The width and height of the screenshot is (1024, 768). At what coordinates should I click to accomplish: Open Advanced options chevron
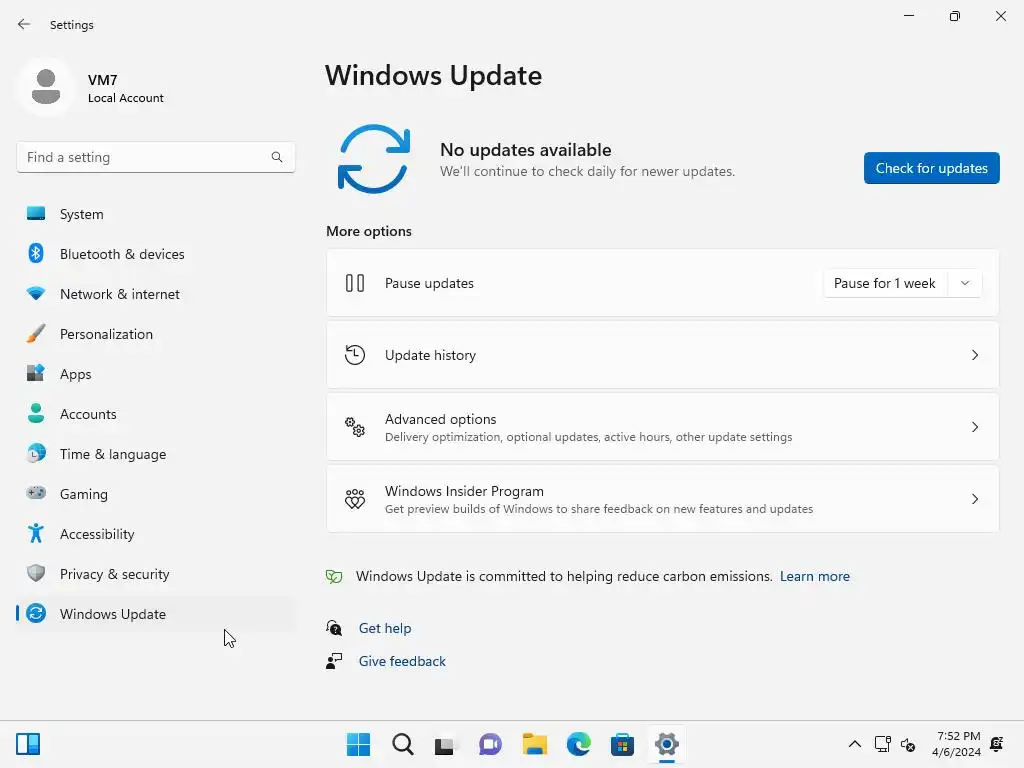974,427
